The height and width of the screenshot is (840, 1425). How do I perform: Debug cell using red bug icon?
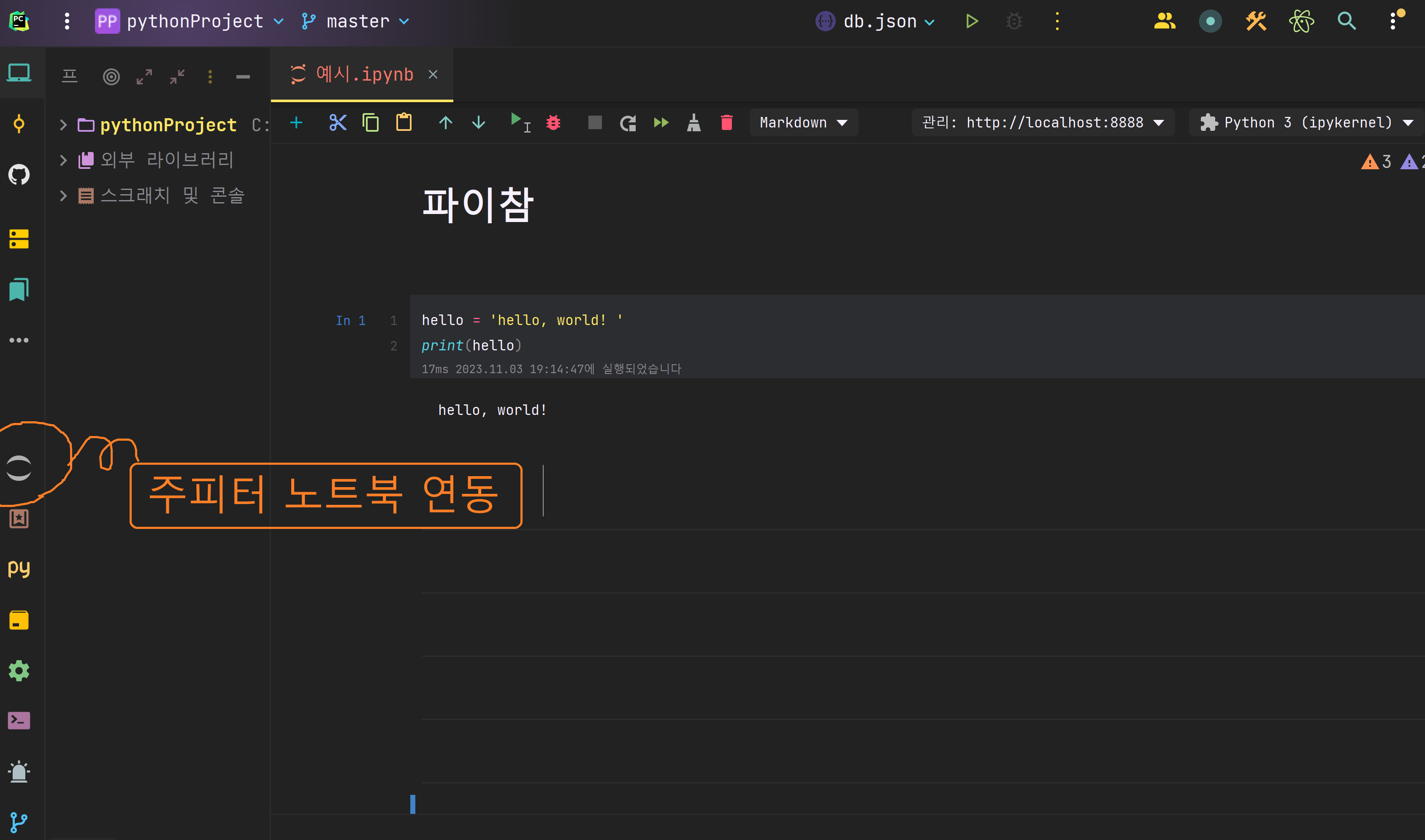(x=553, y=122)
